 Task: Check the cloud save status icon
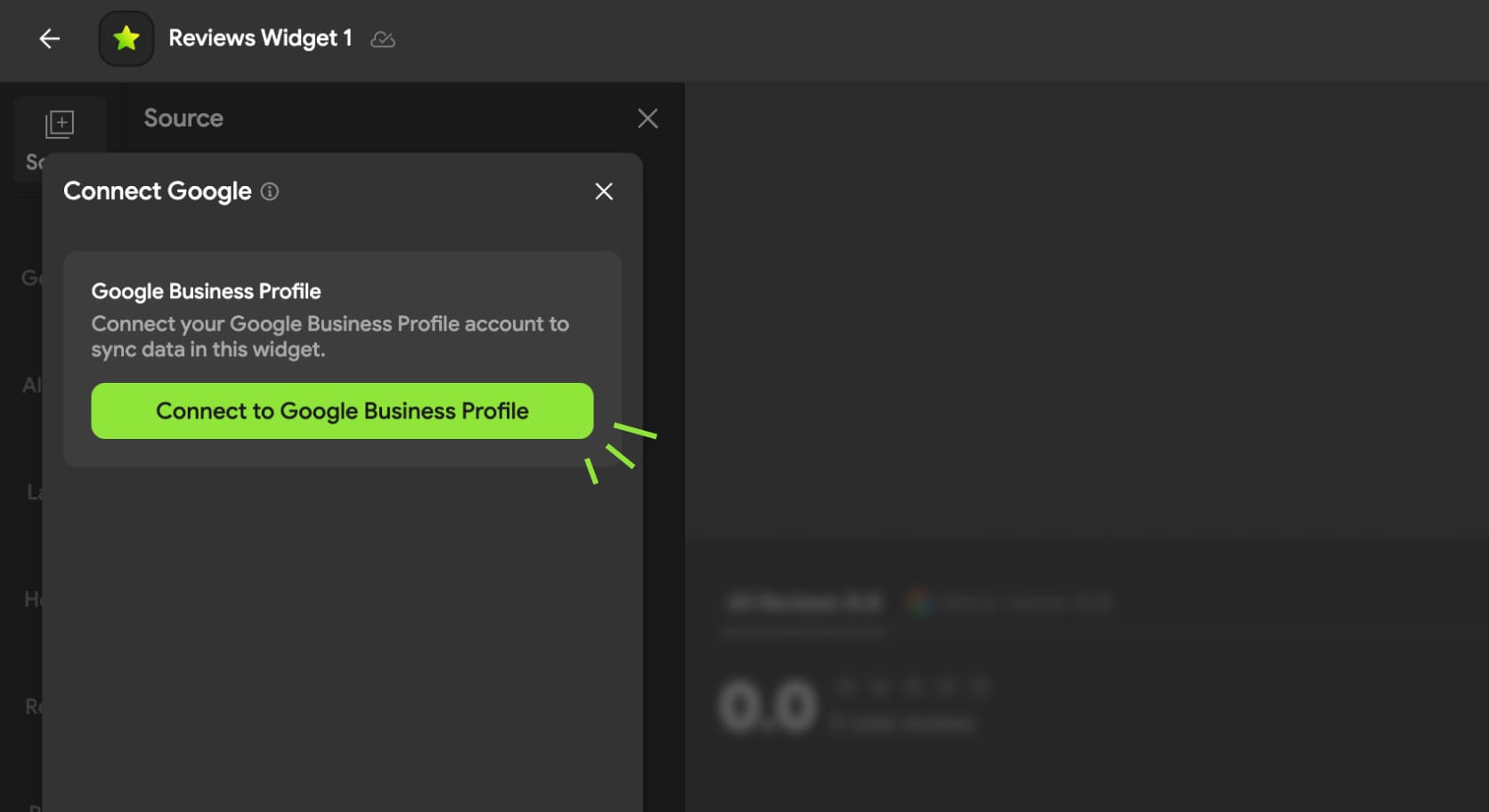pos(383,39)
